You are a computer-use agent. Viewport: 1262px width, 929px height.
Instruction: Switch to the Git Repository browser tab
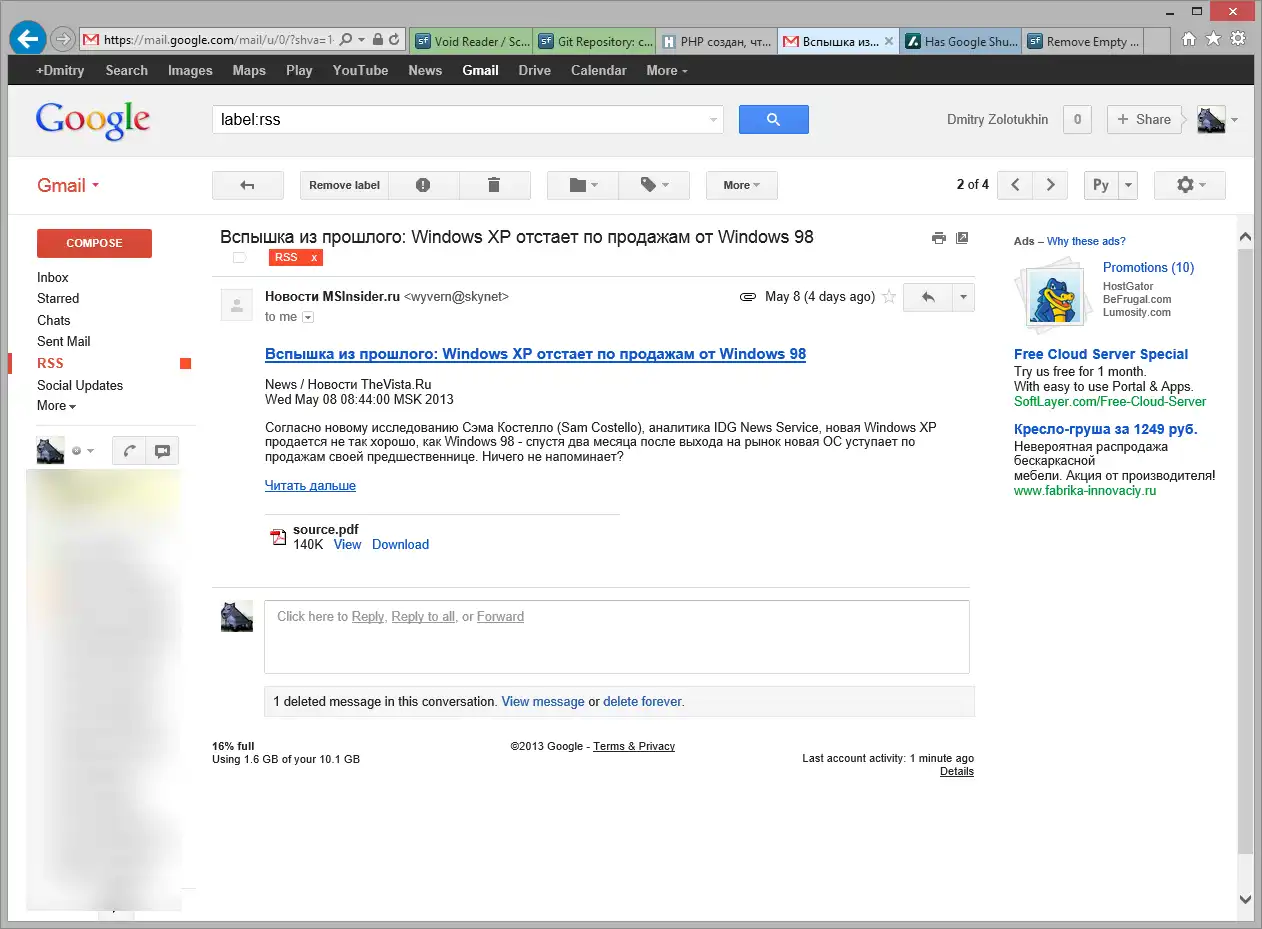tap(595, 42)
